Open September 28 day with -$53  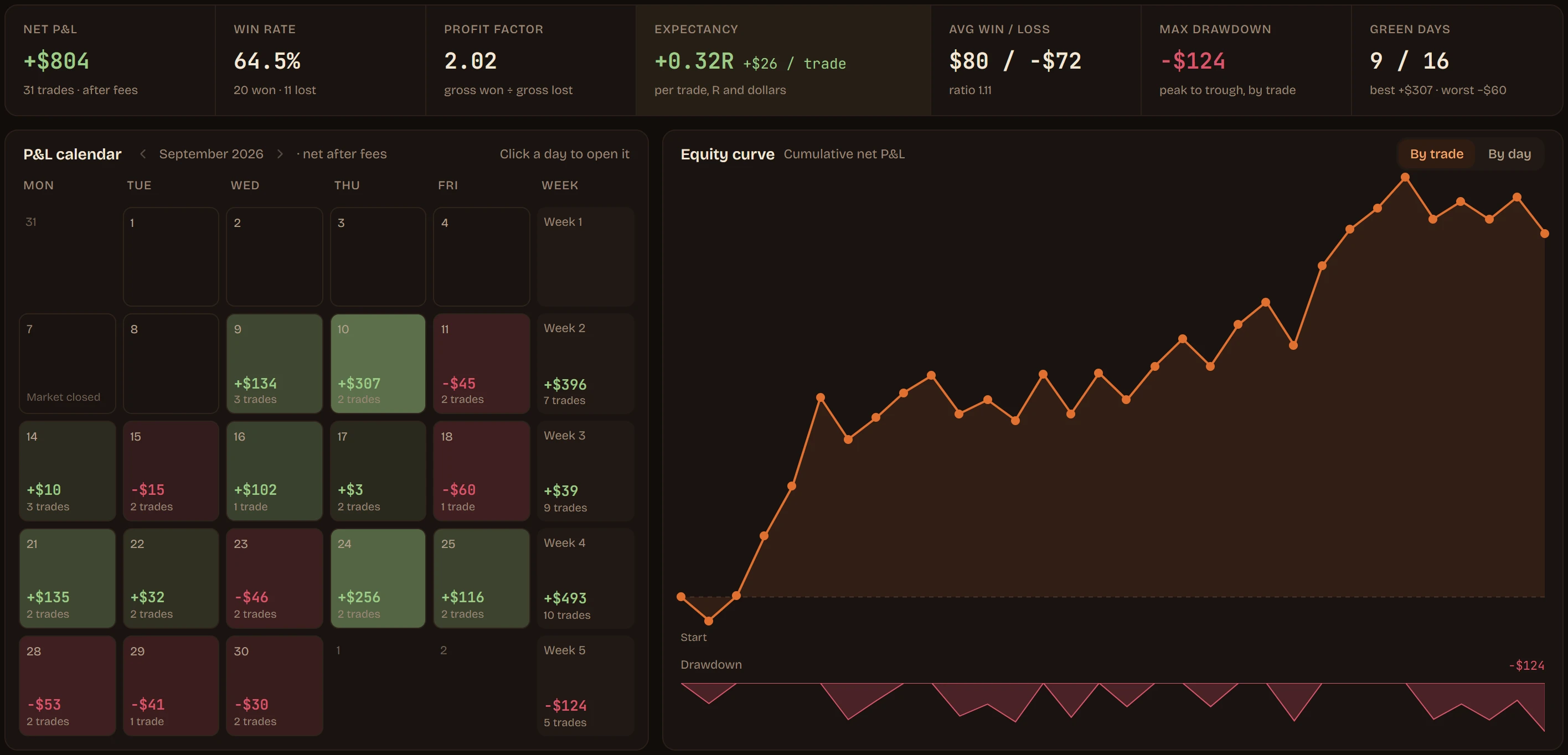(68, 686)
